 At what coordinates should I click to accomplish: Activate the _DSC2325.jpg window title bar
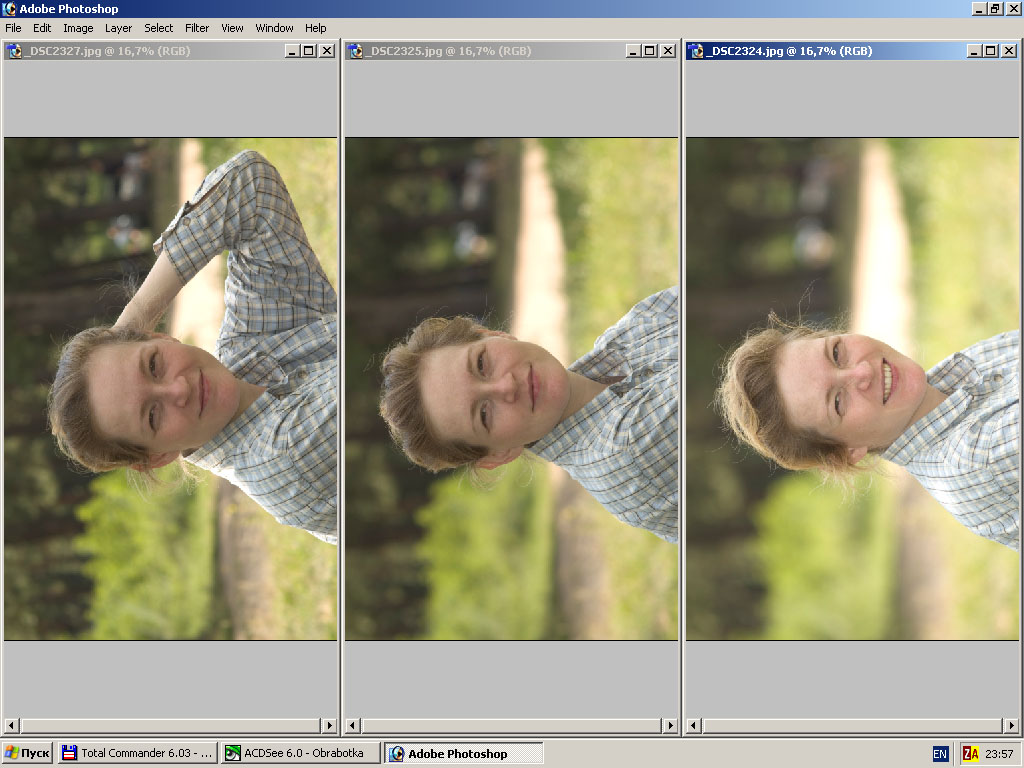pos(511,51)
